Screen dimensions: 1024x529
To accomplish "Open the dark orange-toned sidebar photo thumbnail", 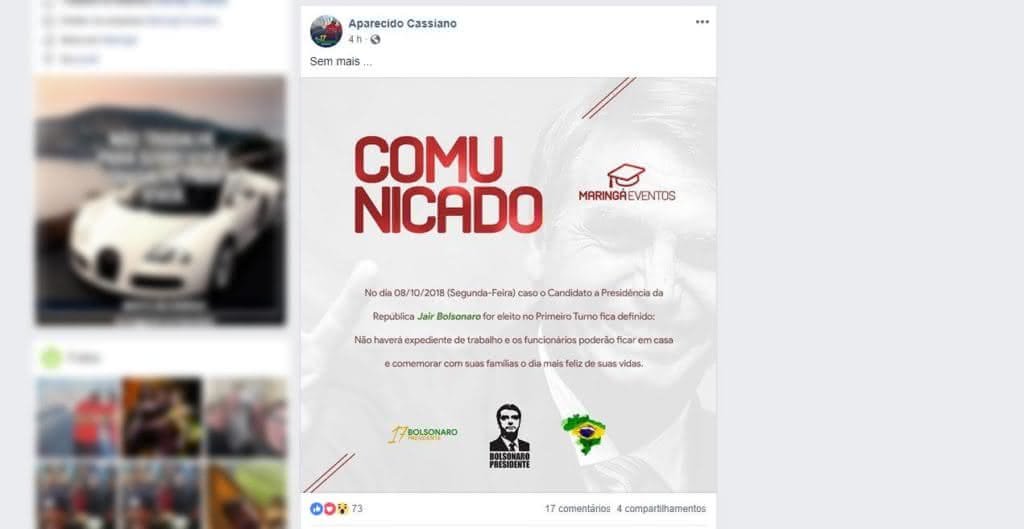I will pos(163,417).
